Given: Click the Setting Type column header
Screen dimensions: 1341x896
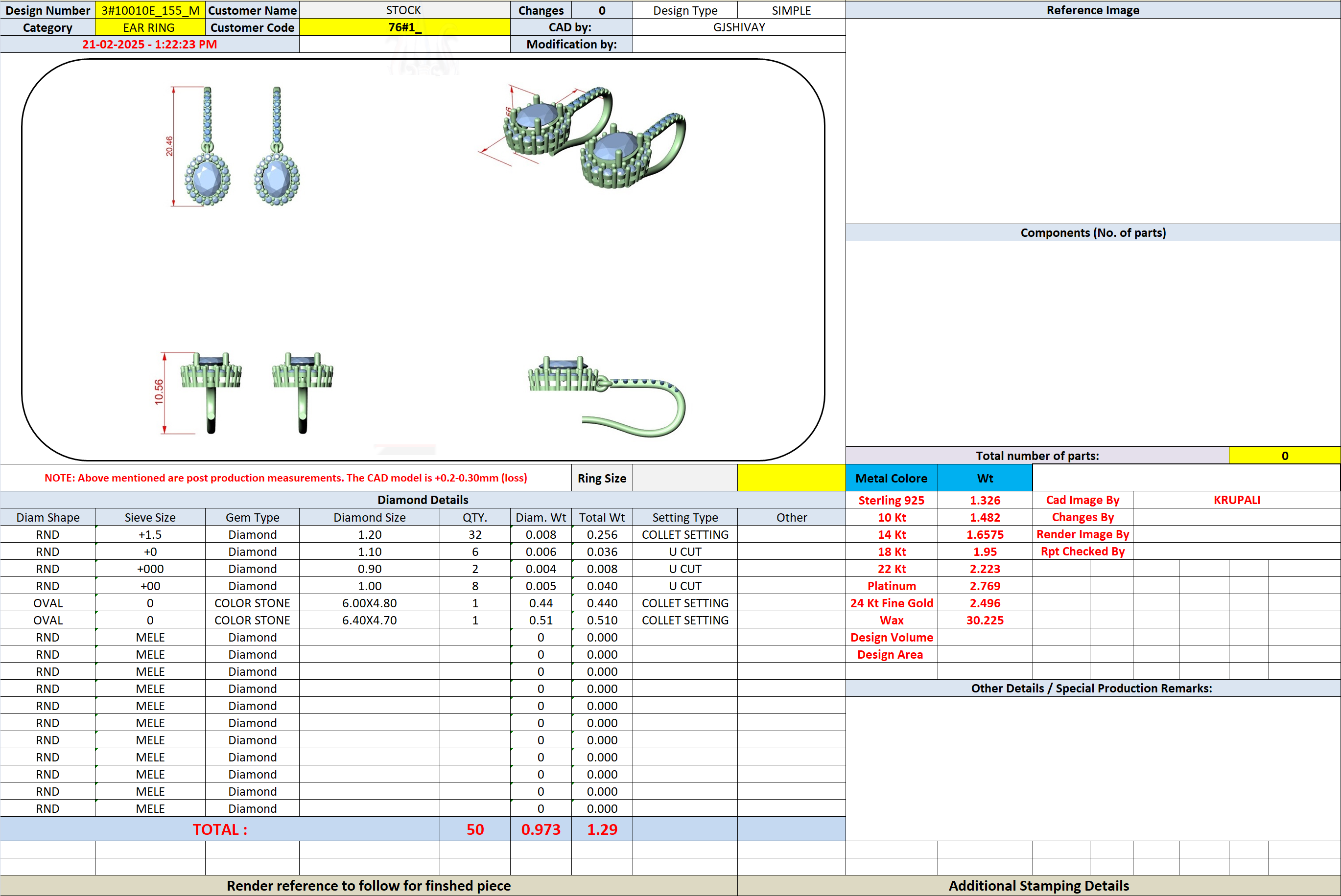Looking at the screenshot, I should 685,517.
